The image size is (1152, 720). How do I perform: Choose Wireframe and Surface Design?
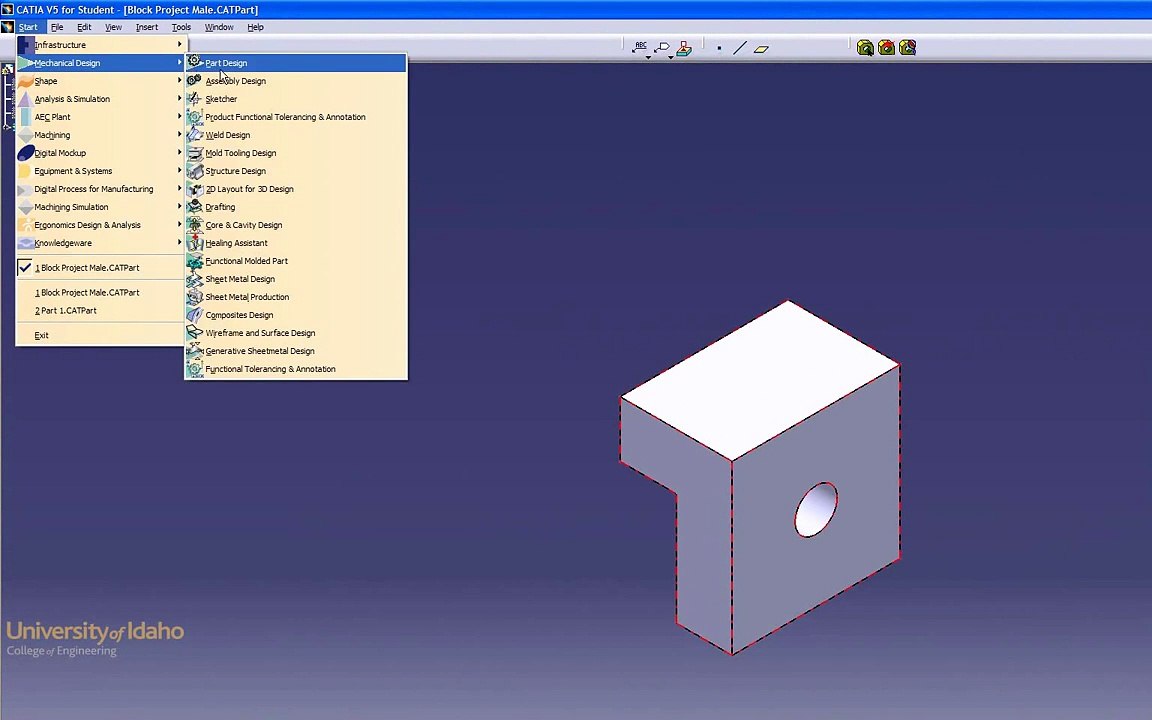pyautogui.click(x=295, y=333)
